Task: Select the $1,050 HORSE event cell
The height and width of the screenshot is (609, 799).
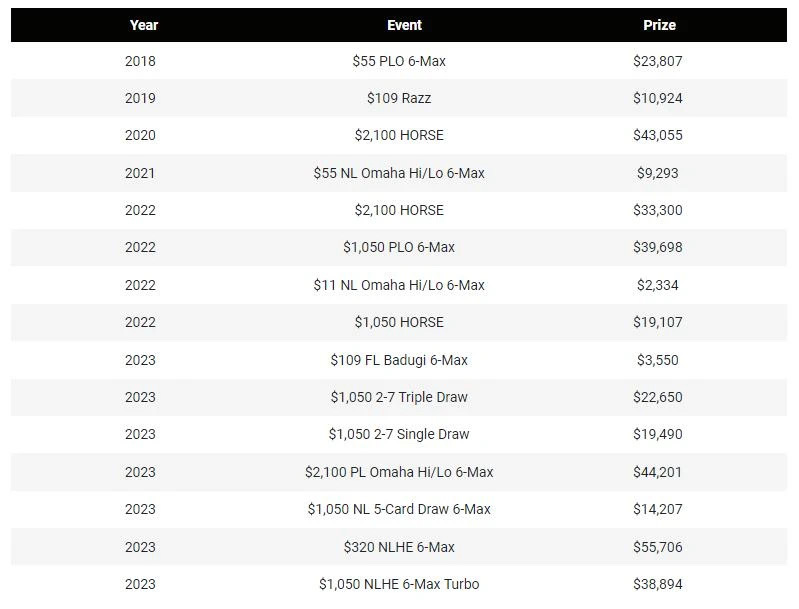Action: [x=399, y=322]
